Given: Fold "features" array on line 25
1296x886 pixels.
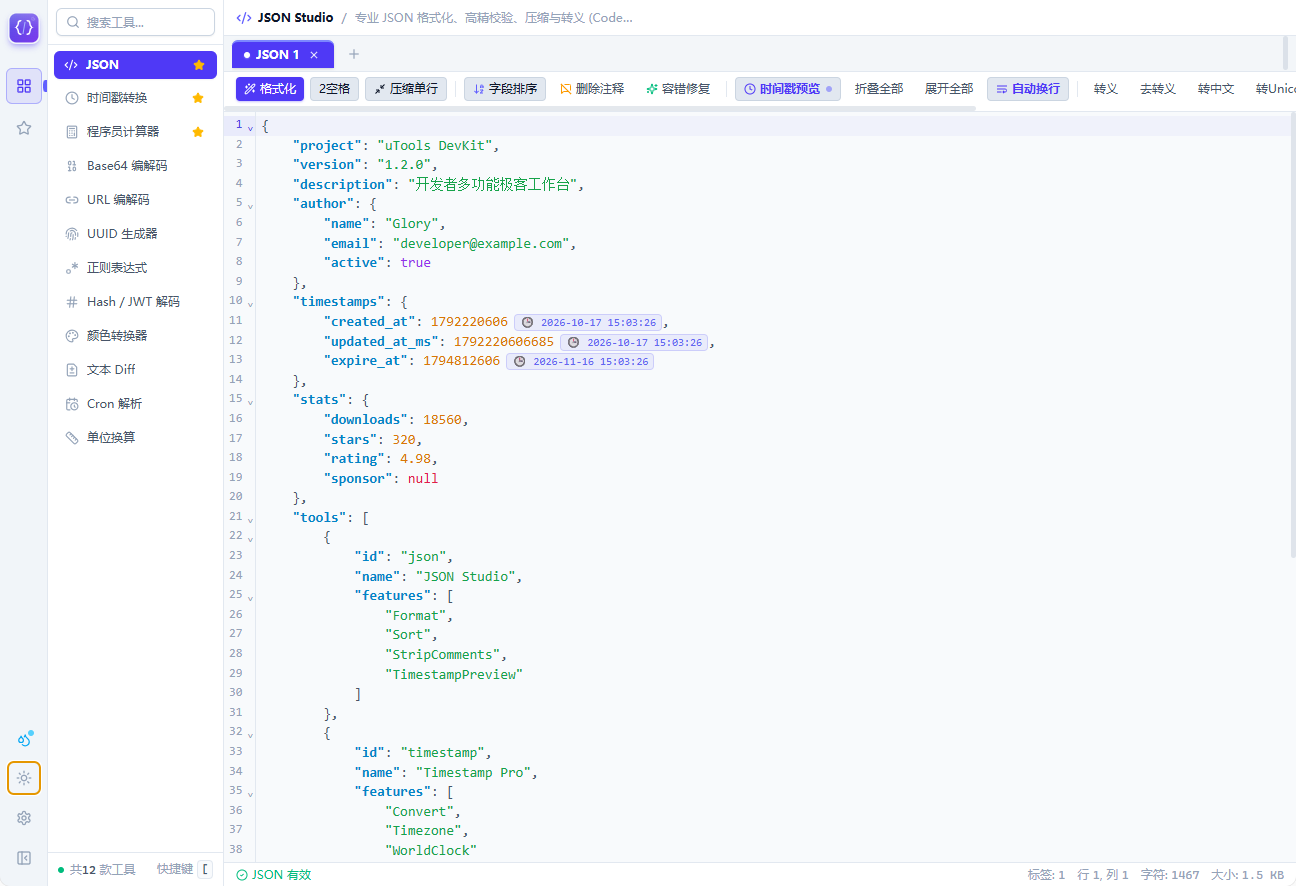Looking at the screenshot, I should click(250, 597).
